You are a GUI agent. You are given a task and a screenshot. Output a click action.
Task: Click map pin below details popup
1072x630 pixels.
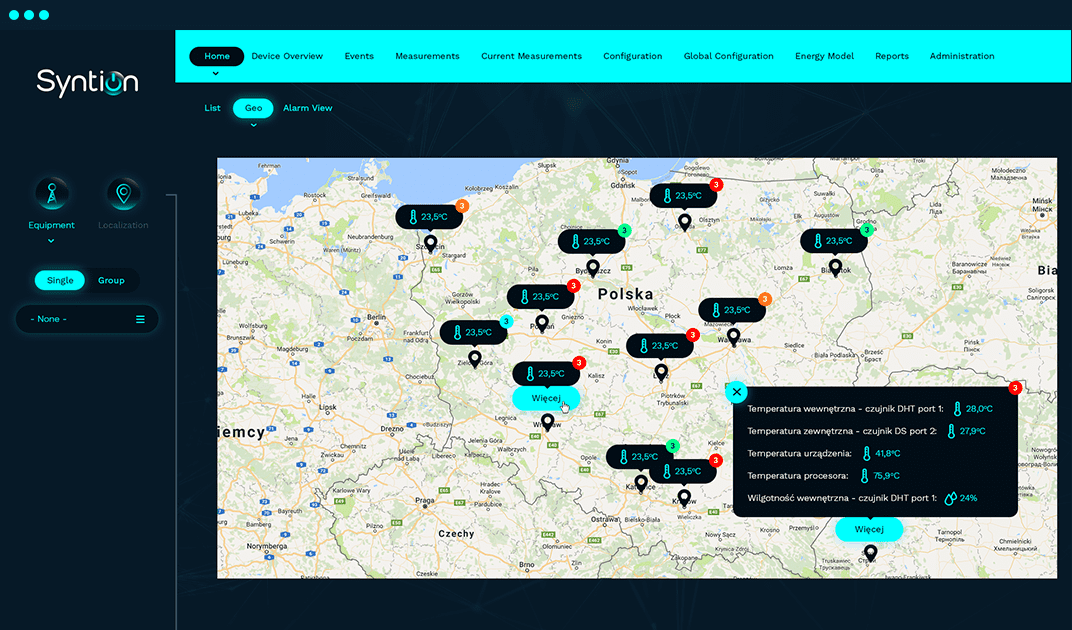(x=870, y=552)
